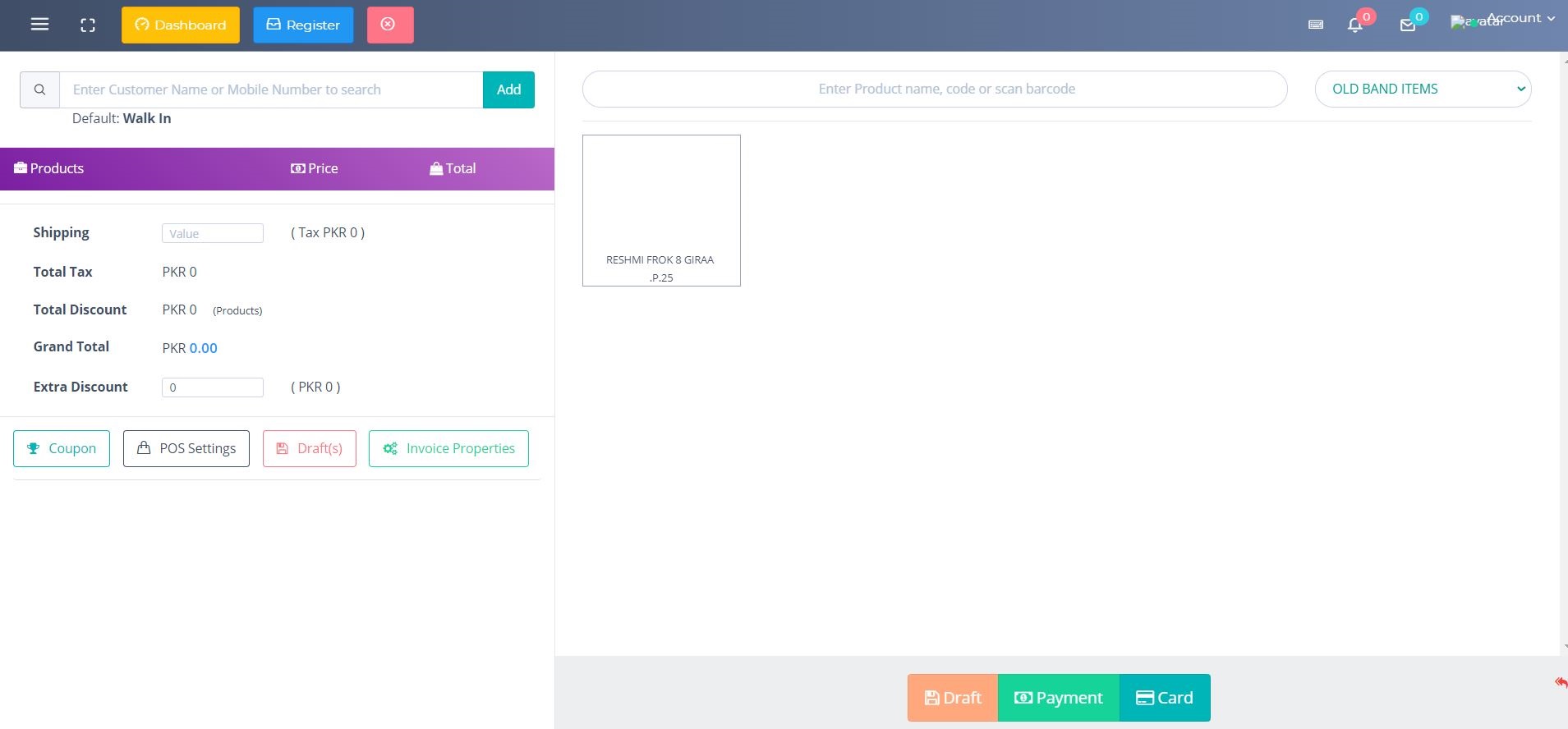1568x729 pixels.
Task: Focus the product name or barcode field
Action: (x=934, y=89)
